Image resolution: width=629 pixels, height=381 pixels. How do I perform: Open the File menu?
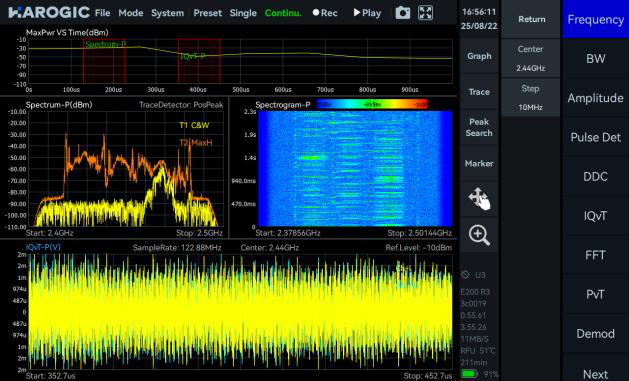pos(102,13)
